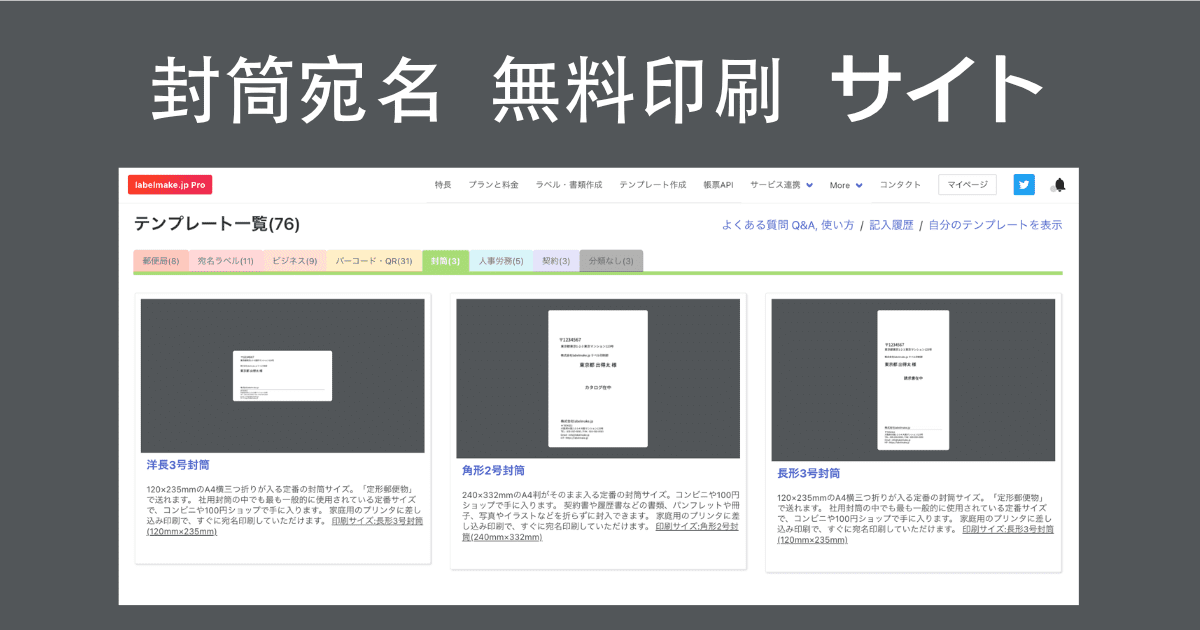This screenshot has width=1200, height=630.
Task: Open よくある質問 Q&A, 使い方 link
Action: 788,225
